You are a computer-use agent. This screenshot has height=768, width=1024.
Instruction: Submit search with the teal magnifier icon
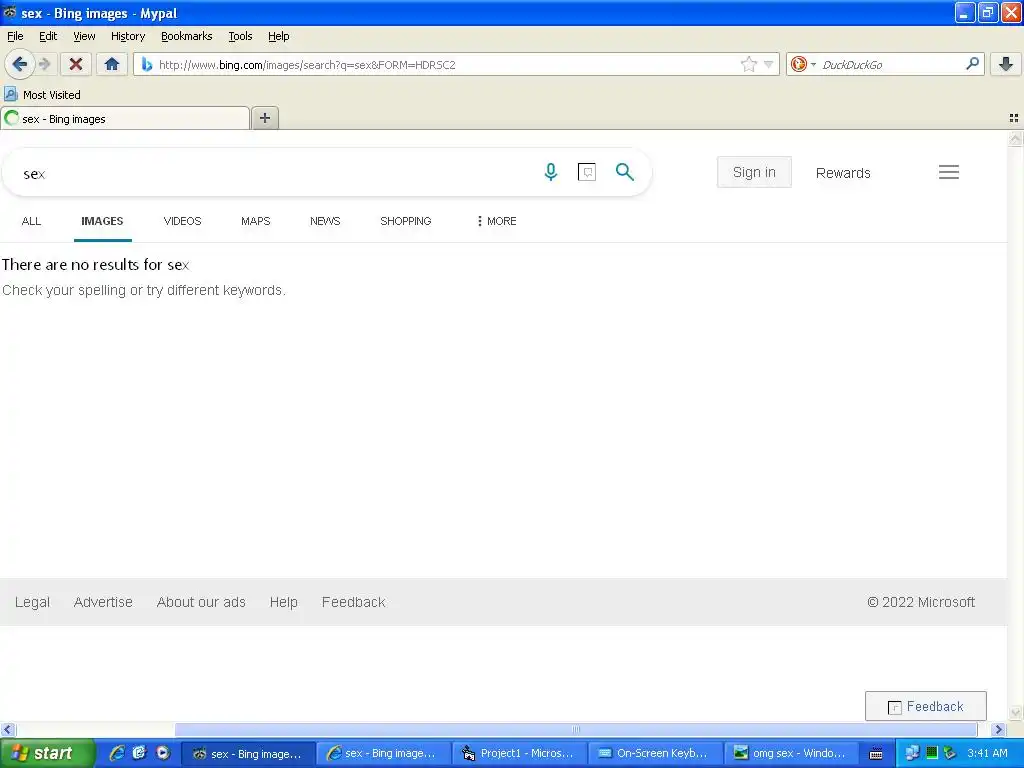(x=625, y=172)
